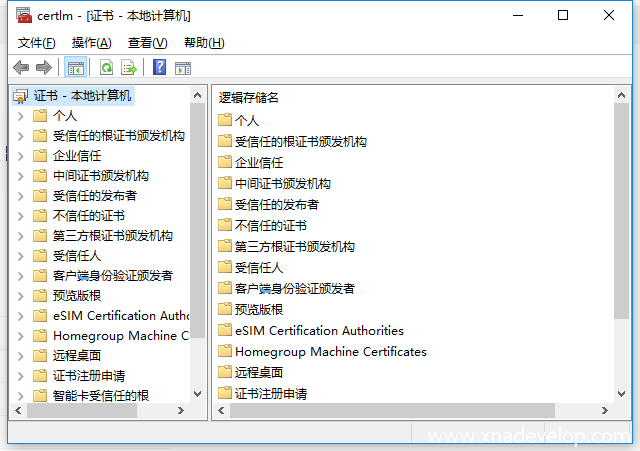
Task: Expand the 个人 node in tree
Action: tap(20, 116)
